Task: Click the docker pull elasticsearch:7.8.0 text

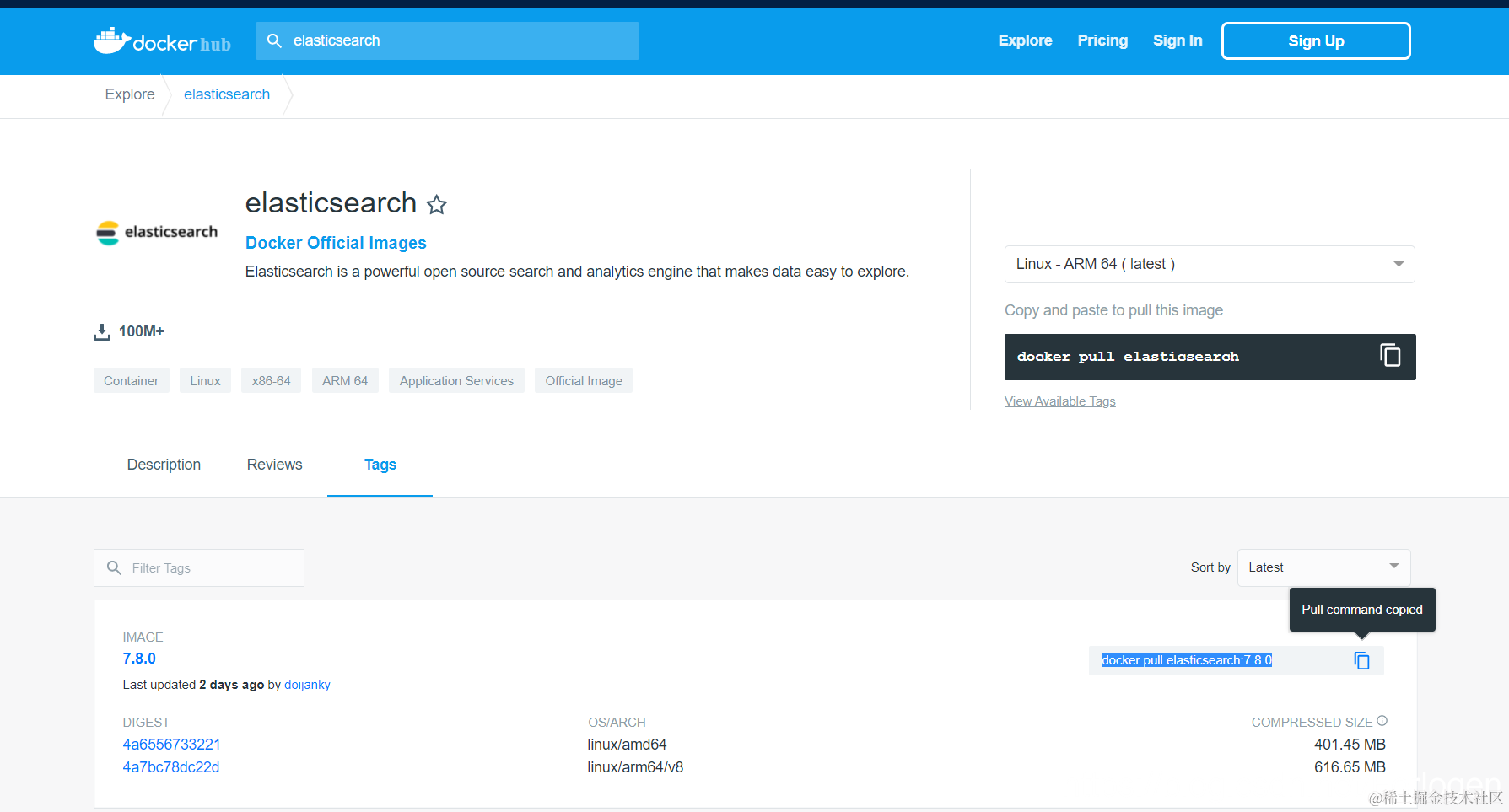Action: 1187,660
